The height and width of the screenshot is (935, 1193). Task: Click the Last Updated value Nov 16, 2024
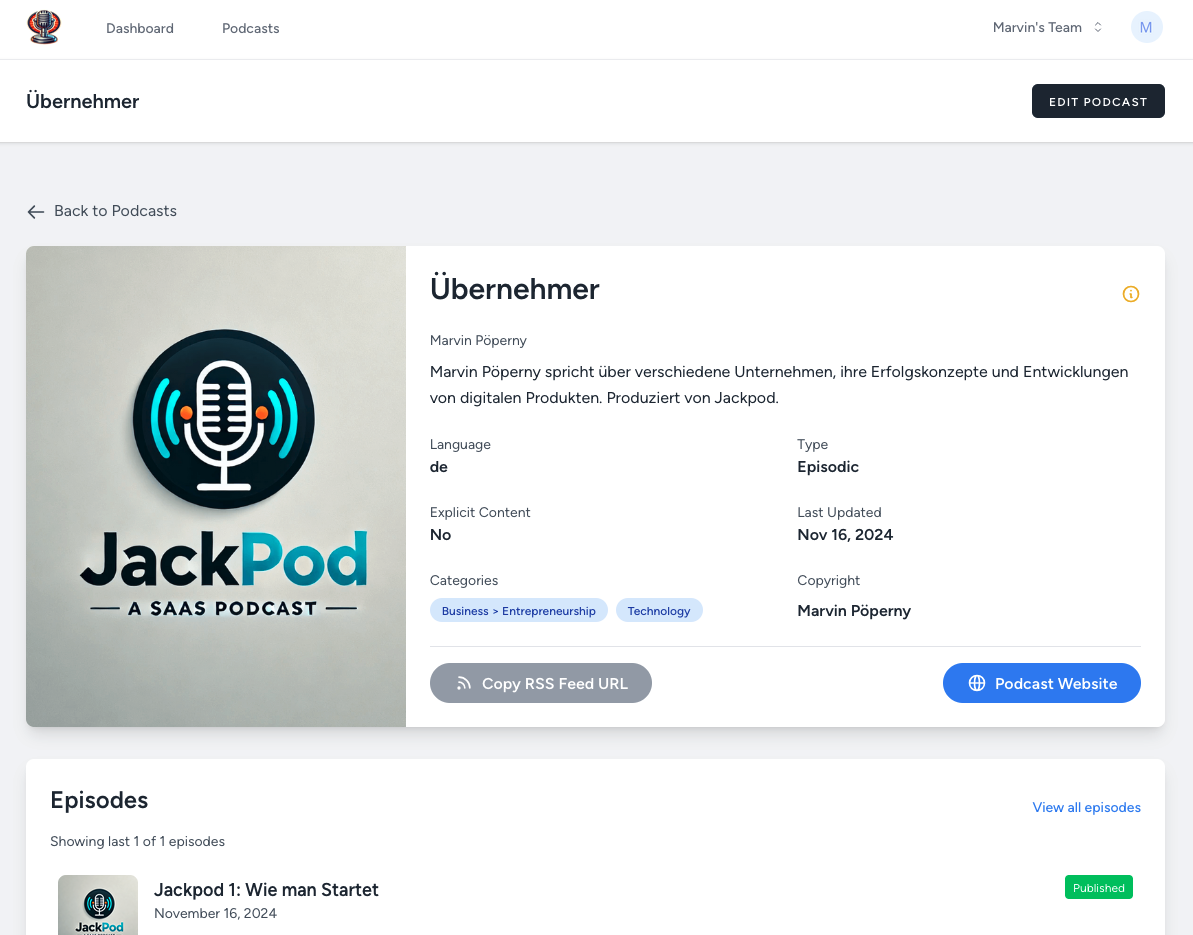(845, 535)
